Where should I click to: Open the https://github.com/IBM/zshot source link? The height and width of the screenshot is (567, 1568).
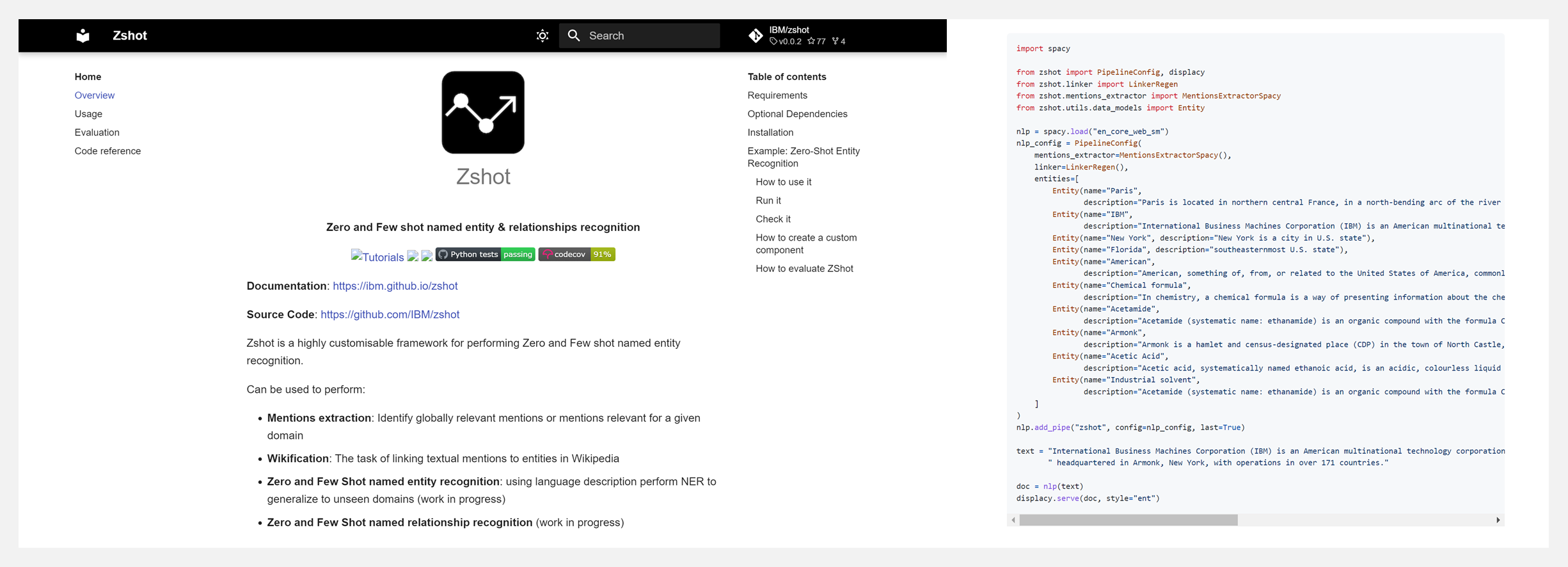(x=390, y=314)
